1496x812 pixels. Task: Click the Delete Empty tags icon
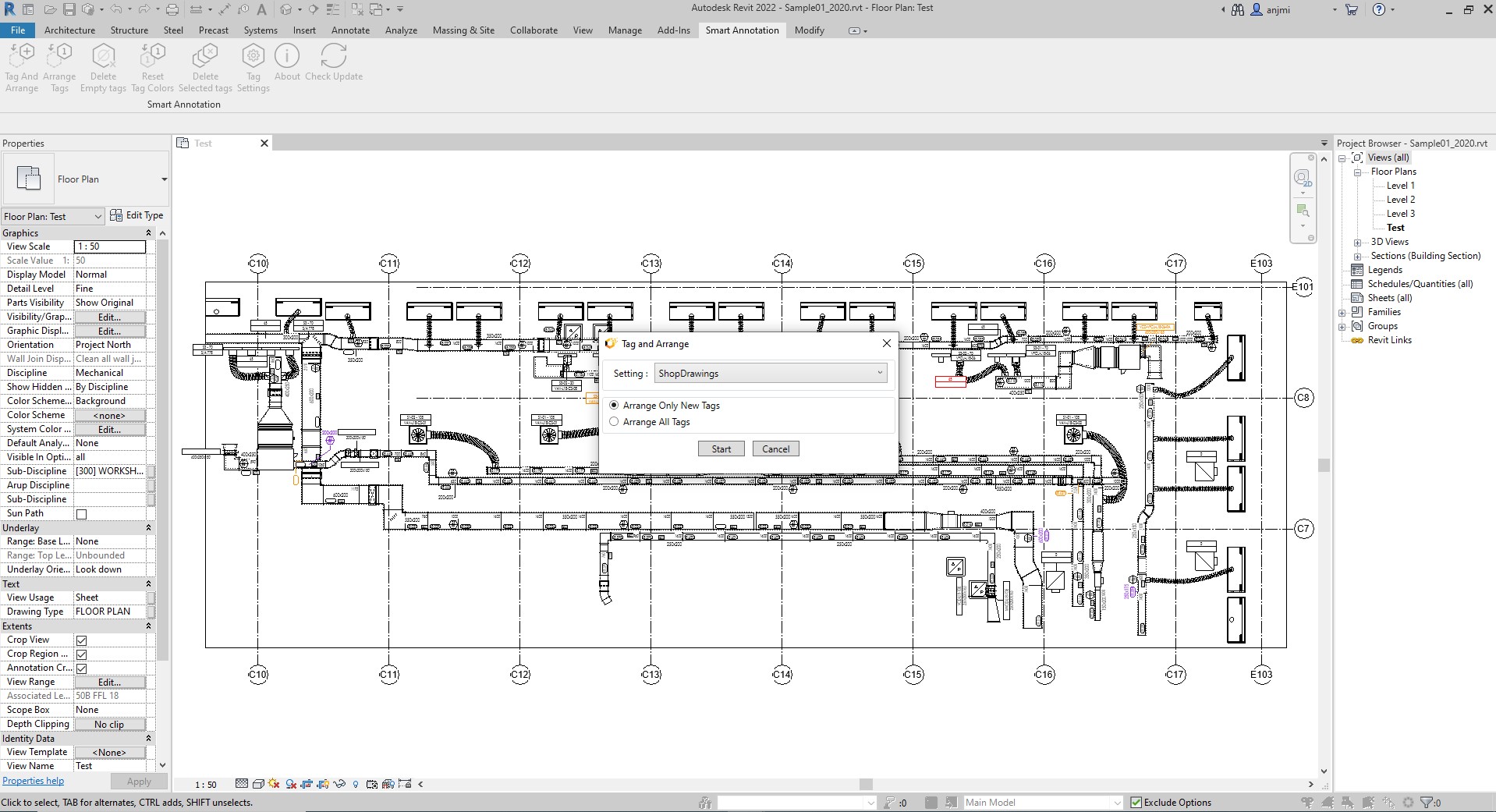pyautogui.click(x=103, y=56)
